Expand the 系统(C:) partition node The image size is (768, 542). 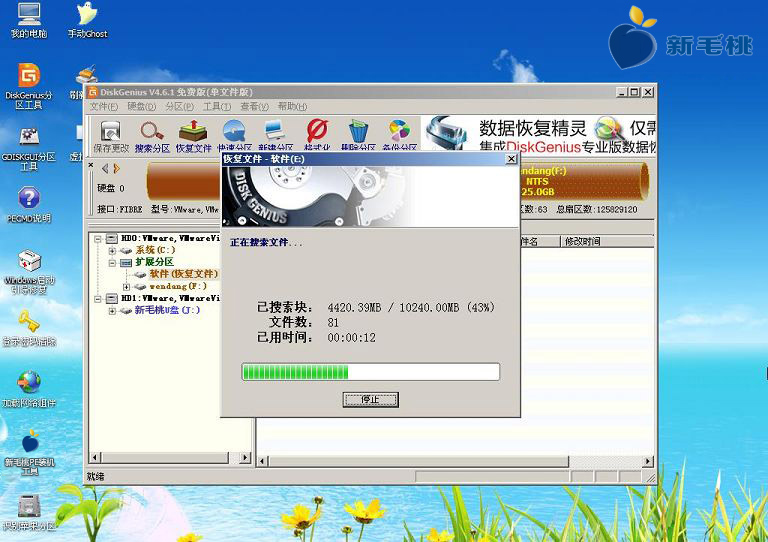click(112, 251)
